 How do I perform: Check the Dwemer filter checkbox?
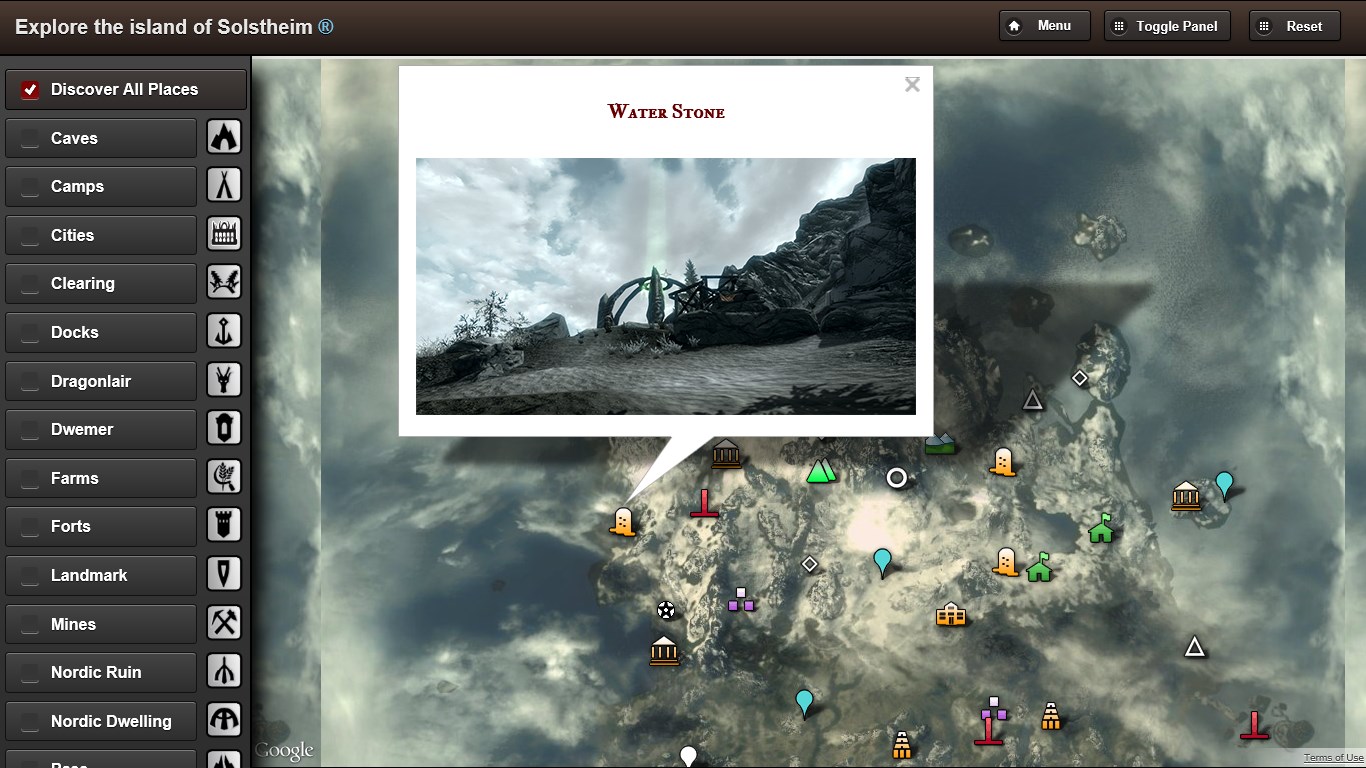(x=30, y=430)
